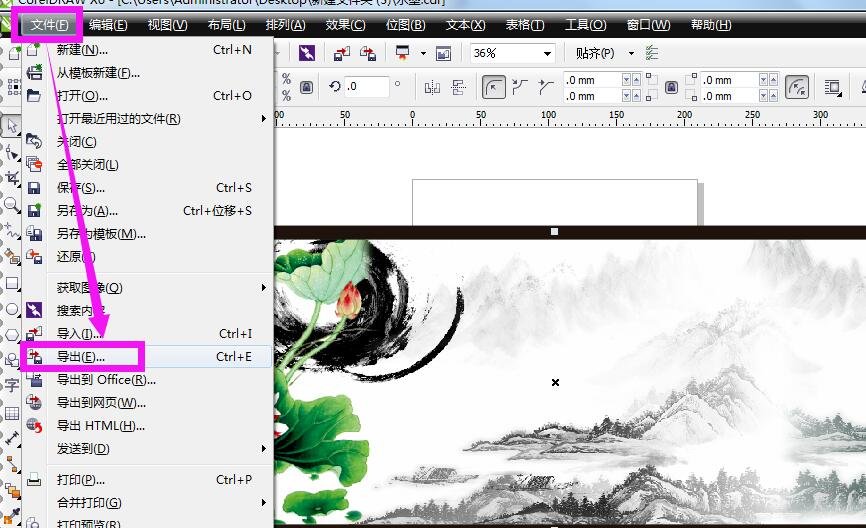Choose 导出(E)... from File menu

click(x=80, y=357)
